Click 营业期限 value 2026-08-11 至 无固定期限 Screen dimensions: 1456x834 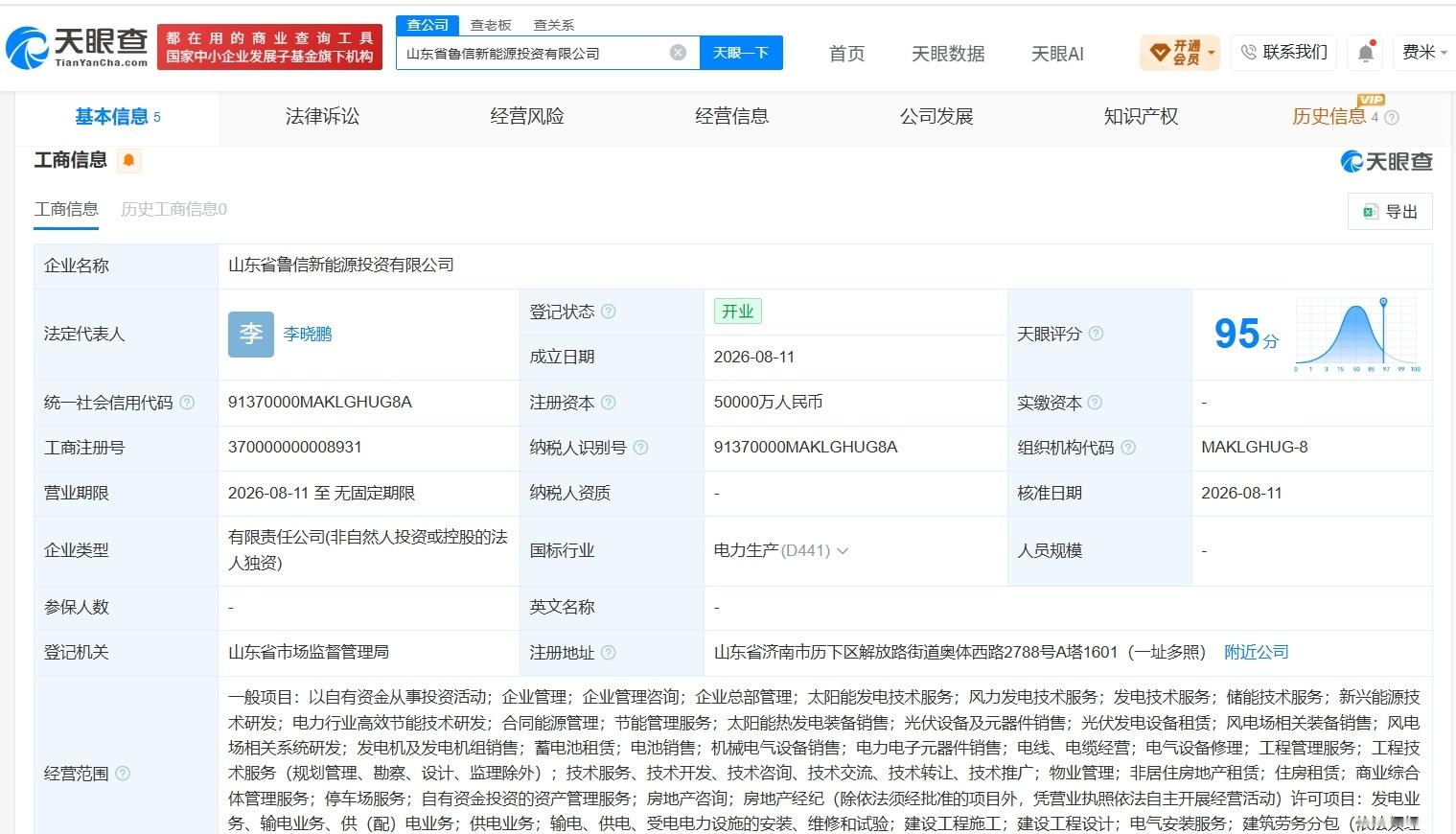[322, 493]
